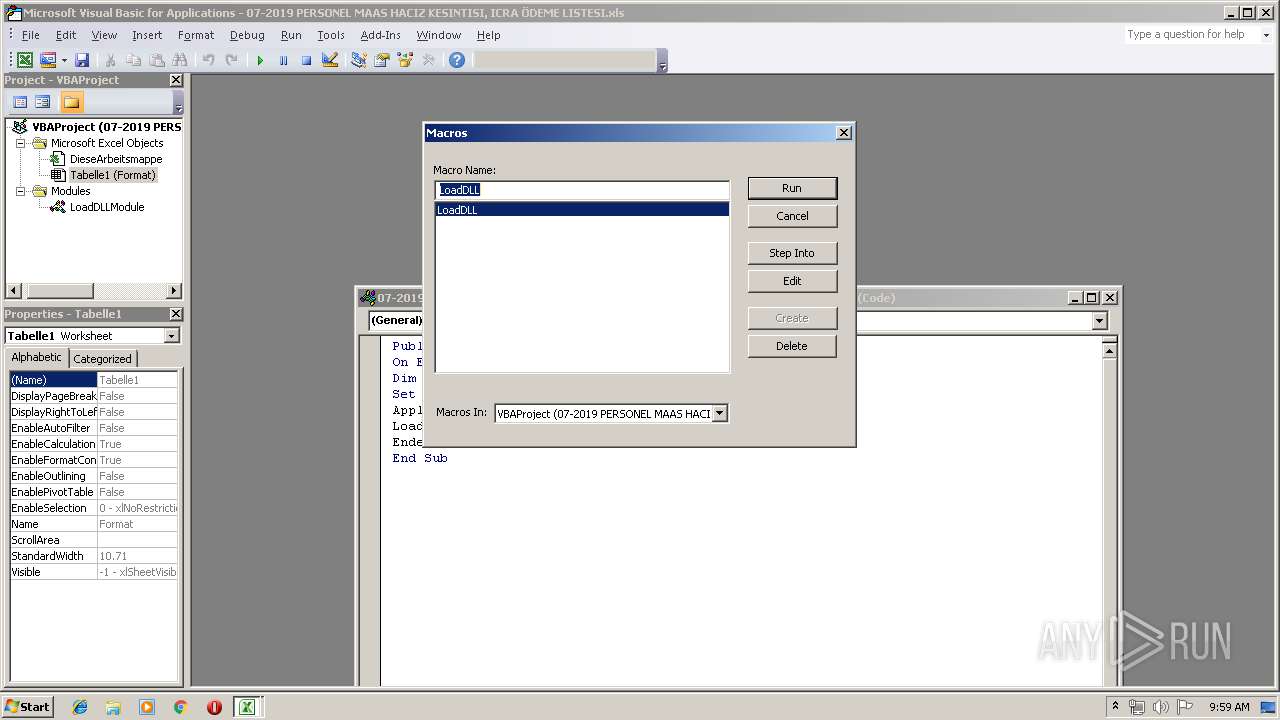Click Edit button in Macros dialog
Viewport: 1280px width, 720px height.
[792, 281]
